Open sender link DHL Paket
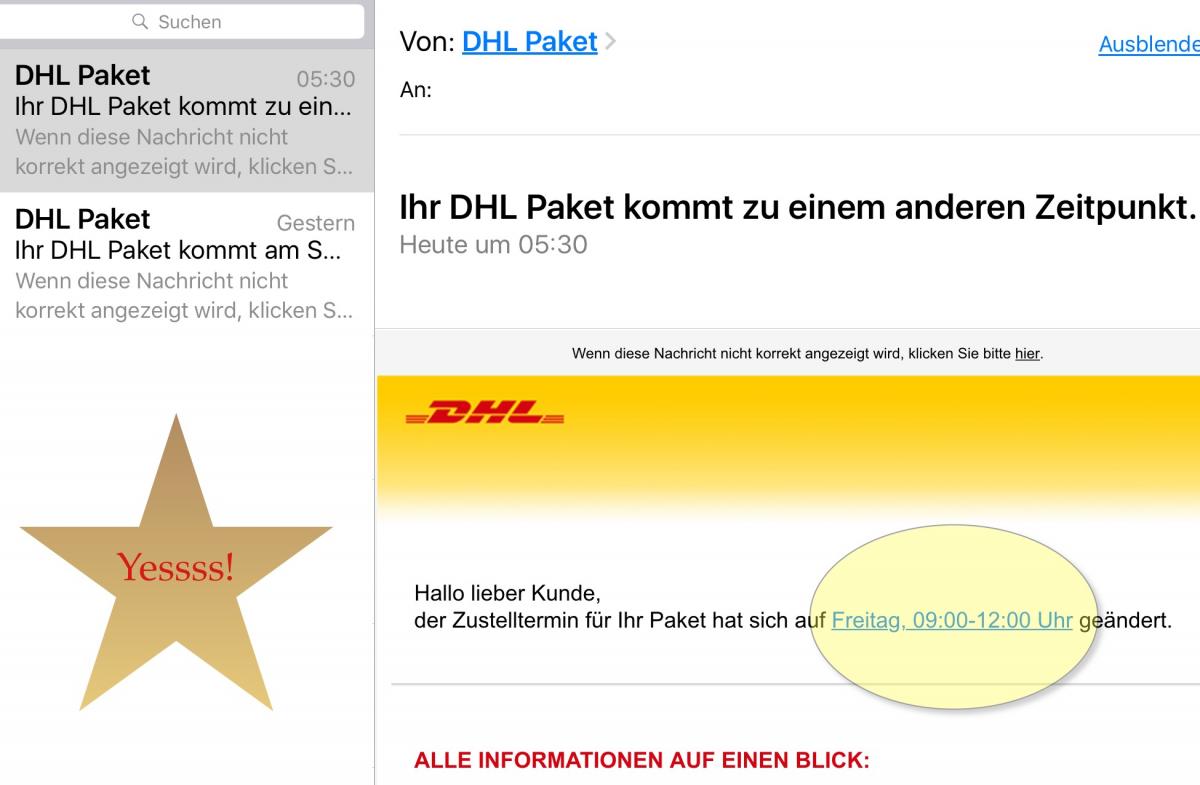The height and width of the screenshot is (785, 1200). [529, 42]
